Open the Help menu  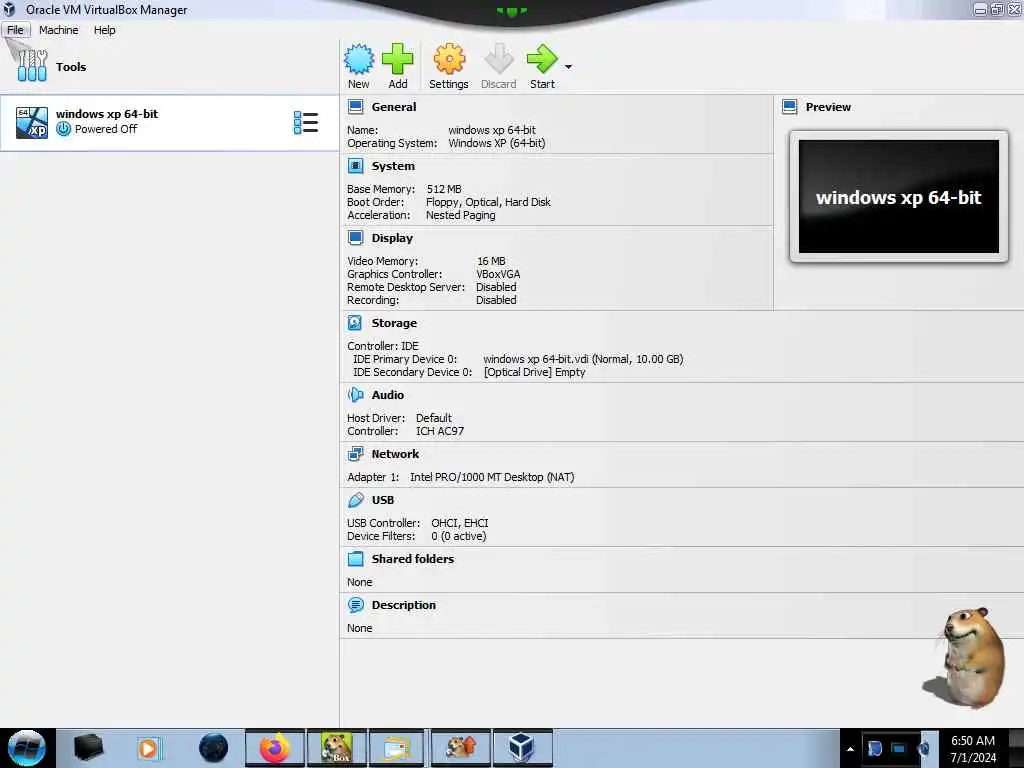pyautogui.click(x=104, y=30)
